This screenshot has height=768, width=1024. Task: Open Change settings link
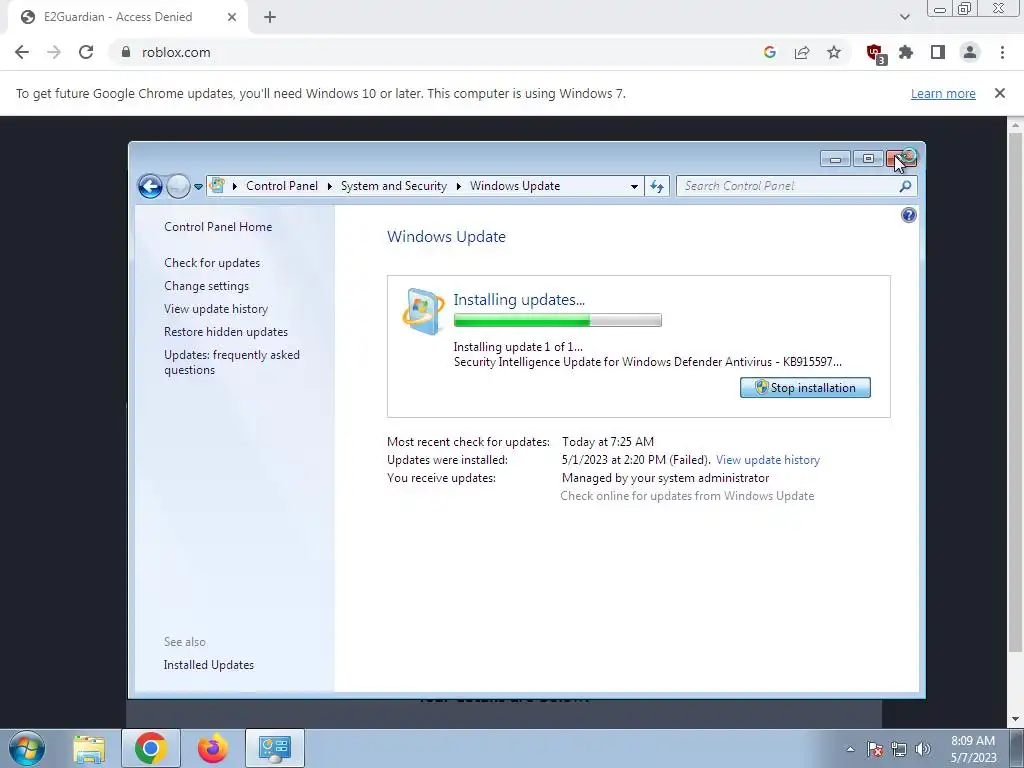tap(206, 286)
